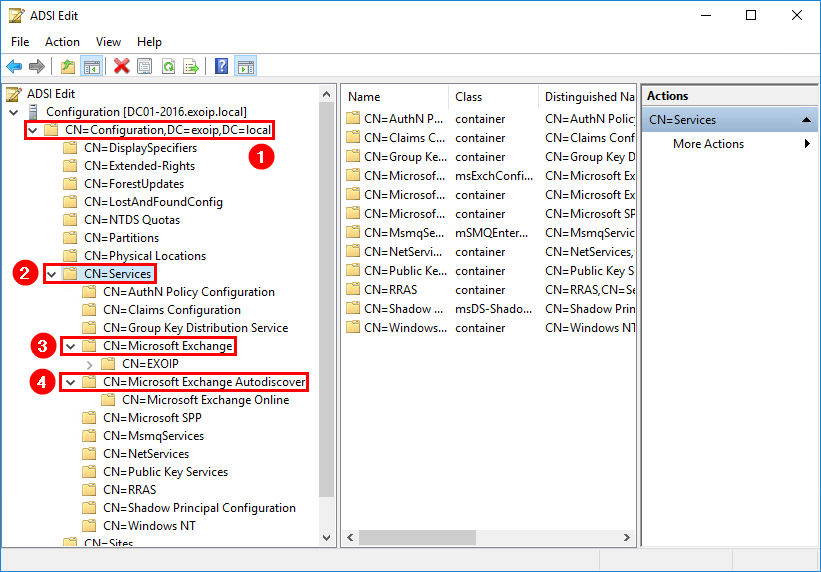
Task: Click the green Refresh toolbar icon
Action: tap(168, 67)
